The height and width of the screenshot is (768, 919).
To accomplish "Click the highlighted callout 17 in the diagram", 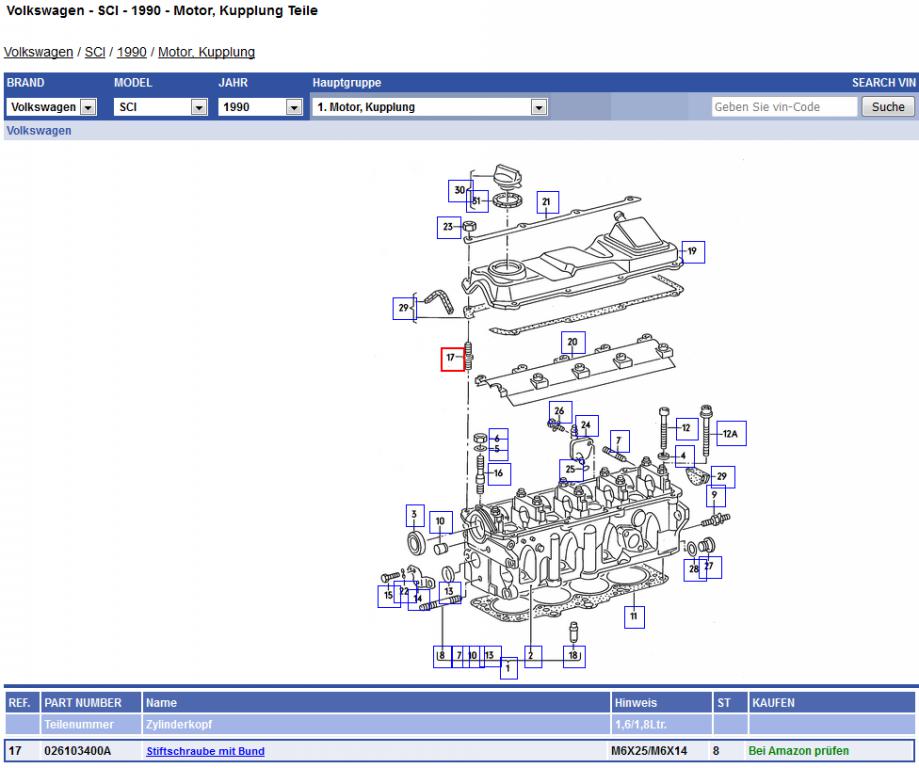I will [x=453, y=358].
